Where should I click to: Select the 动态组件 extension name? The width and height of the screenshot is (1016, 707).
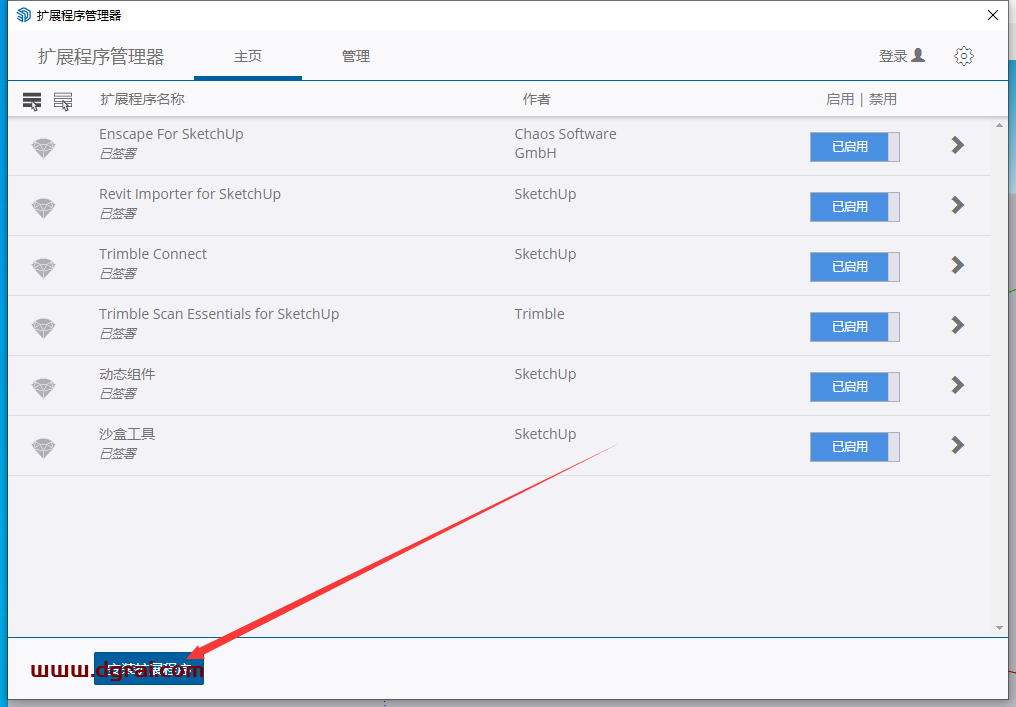(127, 374)
